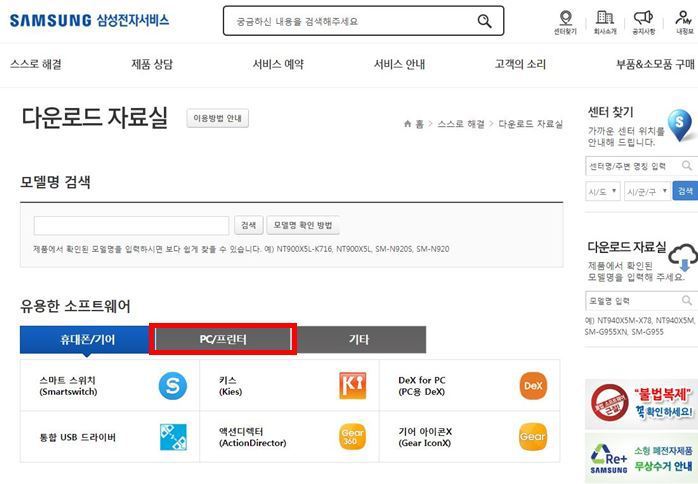This screenshot has width=698, height=484.
Task: Click the blue 검색 button in 센터 찾기
Action: click(x=685, y=191)
